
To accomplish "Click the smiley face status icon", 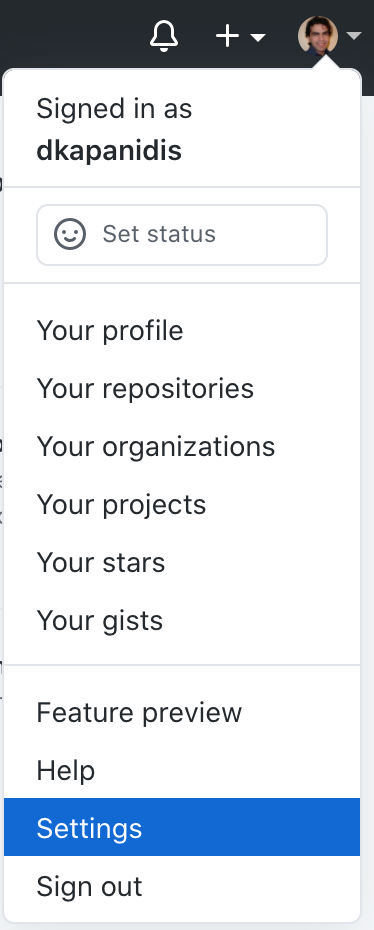I will point(70,234).
